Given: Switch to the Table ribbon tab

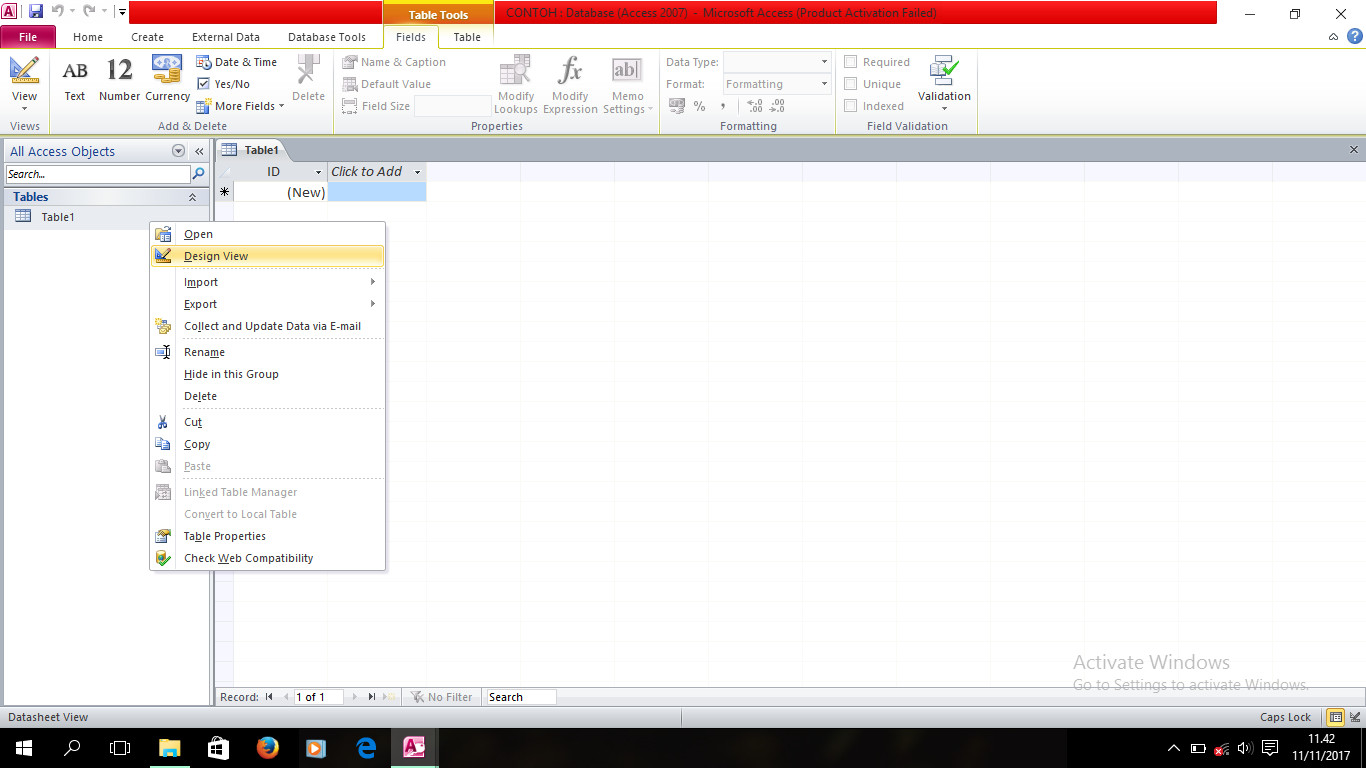Looking at the screenshot, I should (x=466, y=36).
